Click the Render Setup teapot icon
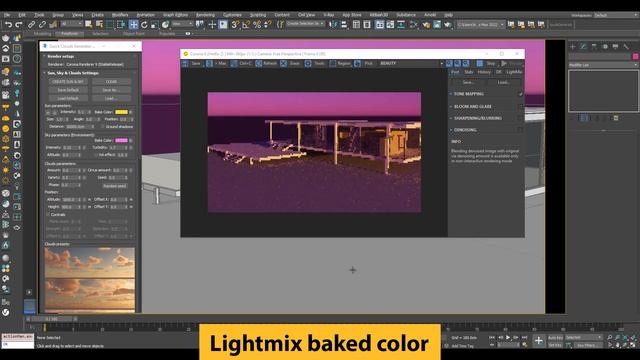 [426, 25]
